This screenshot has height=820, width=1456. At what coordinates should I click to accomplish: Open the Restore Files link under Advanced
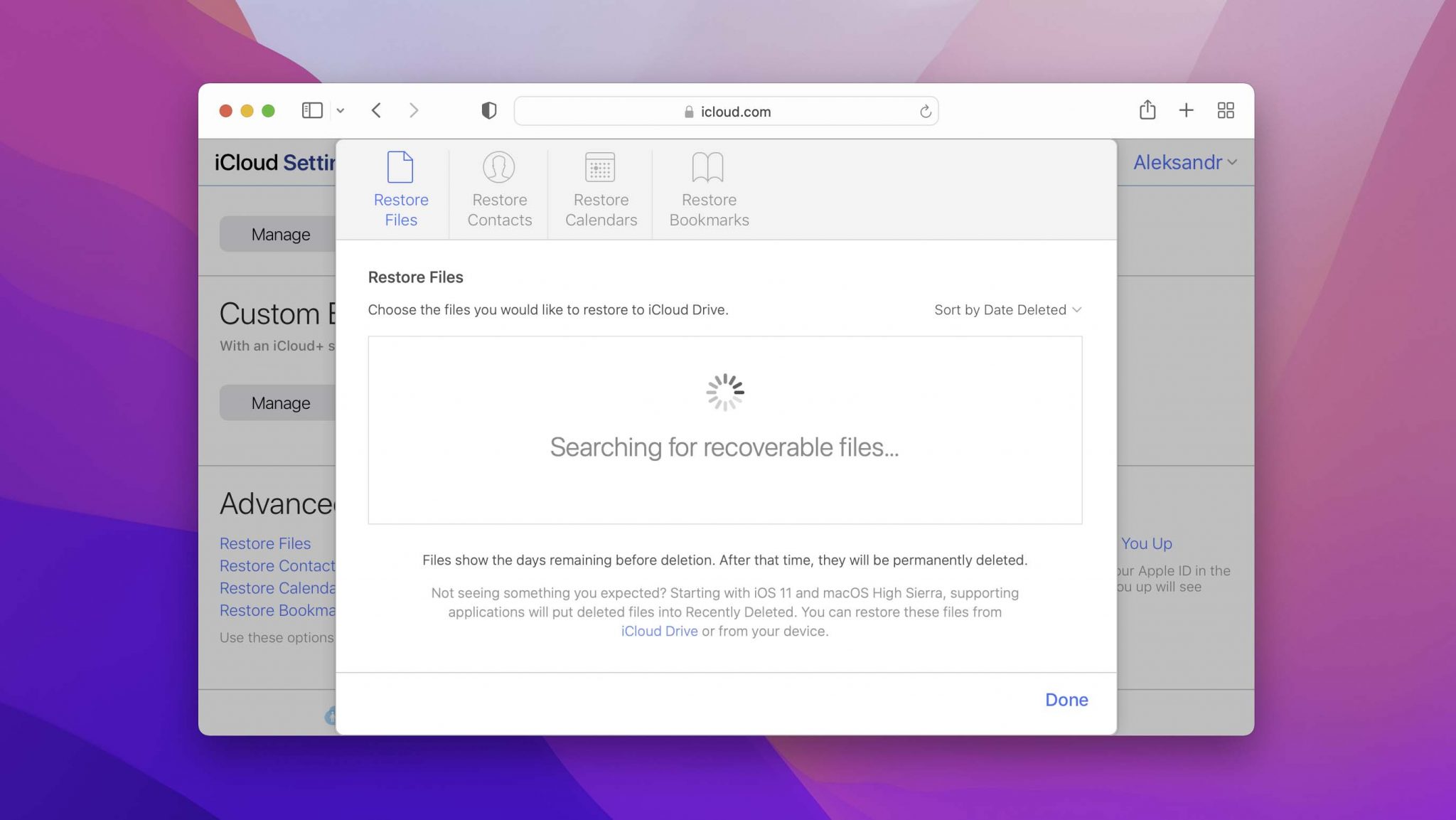click(265, 543)
